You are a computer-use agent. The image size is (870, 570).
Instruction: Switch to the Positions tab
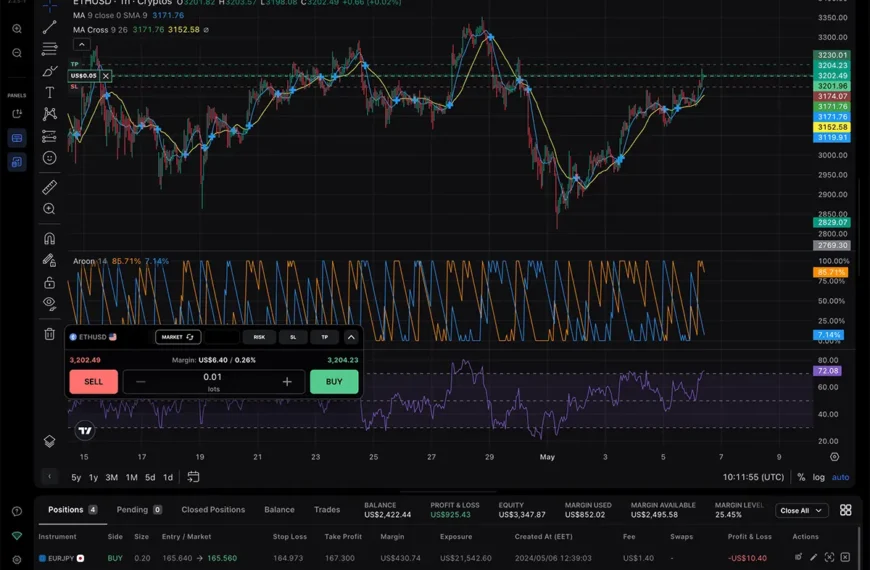[72, 510]
